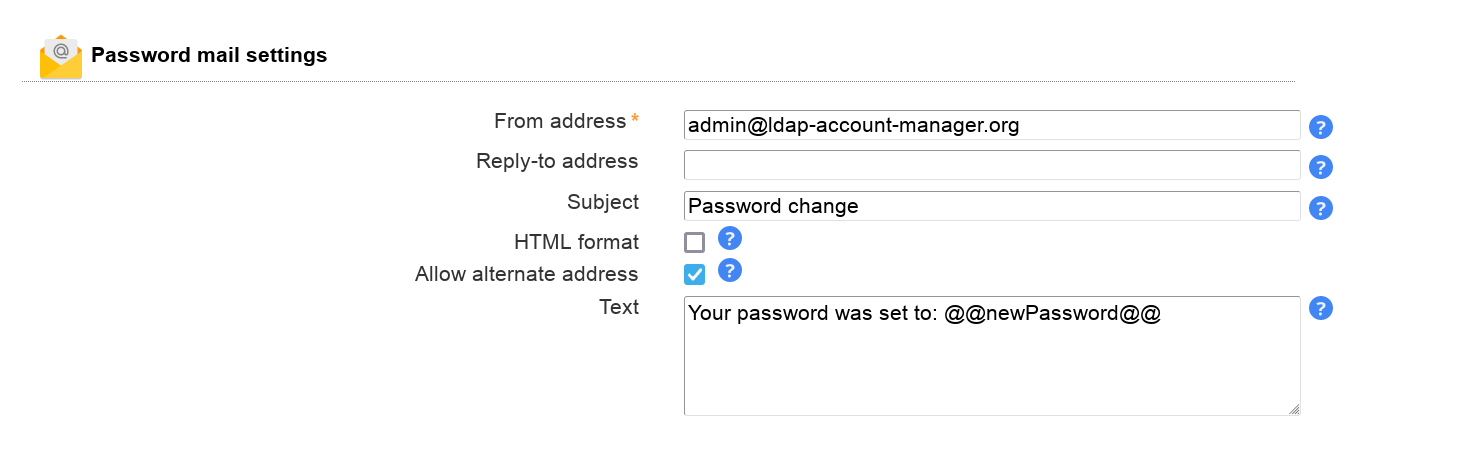Click the Password mail settings heading

209,55
